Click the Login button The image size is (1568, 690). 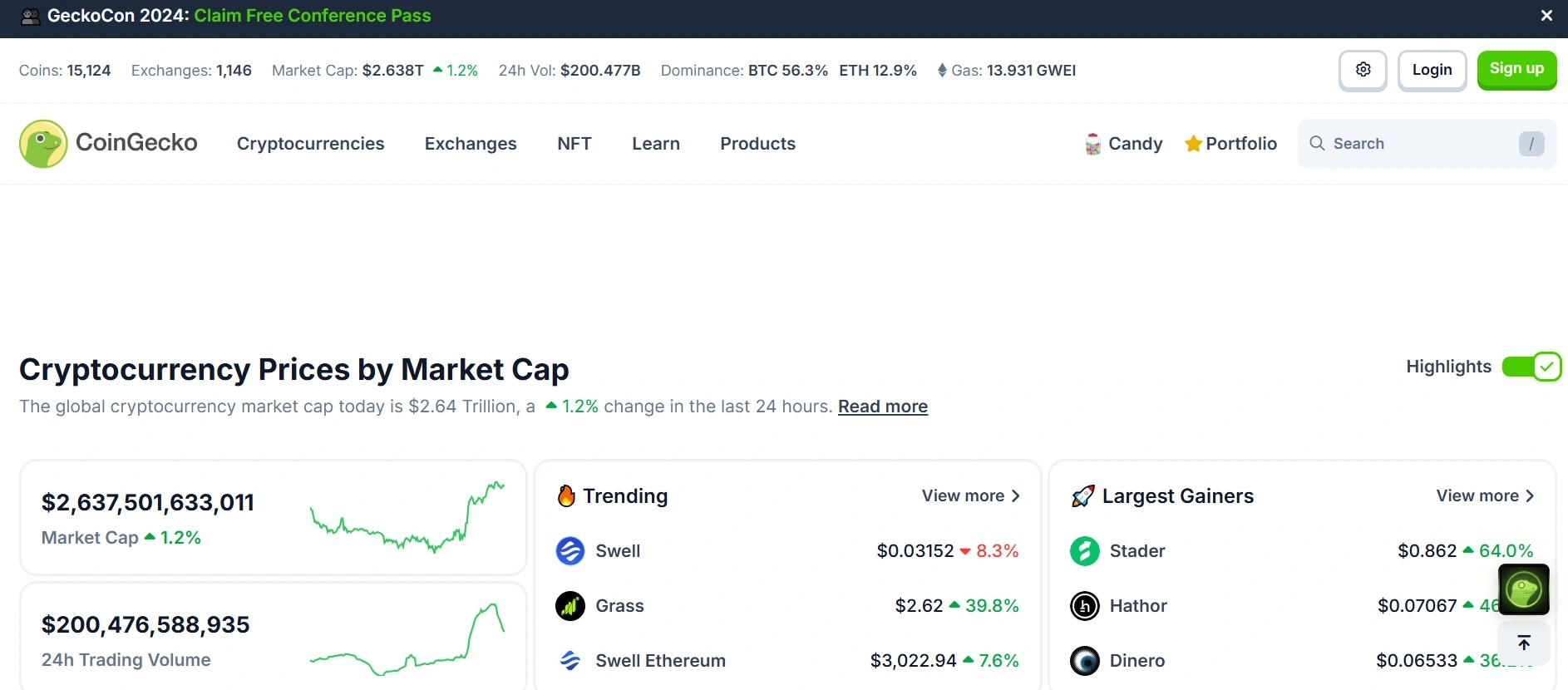pos(1432,70)
